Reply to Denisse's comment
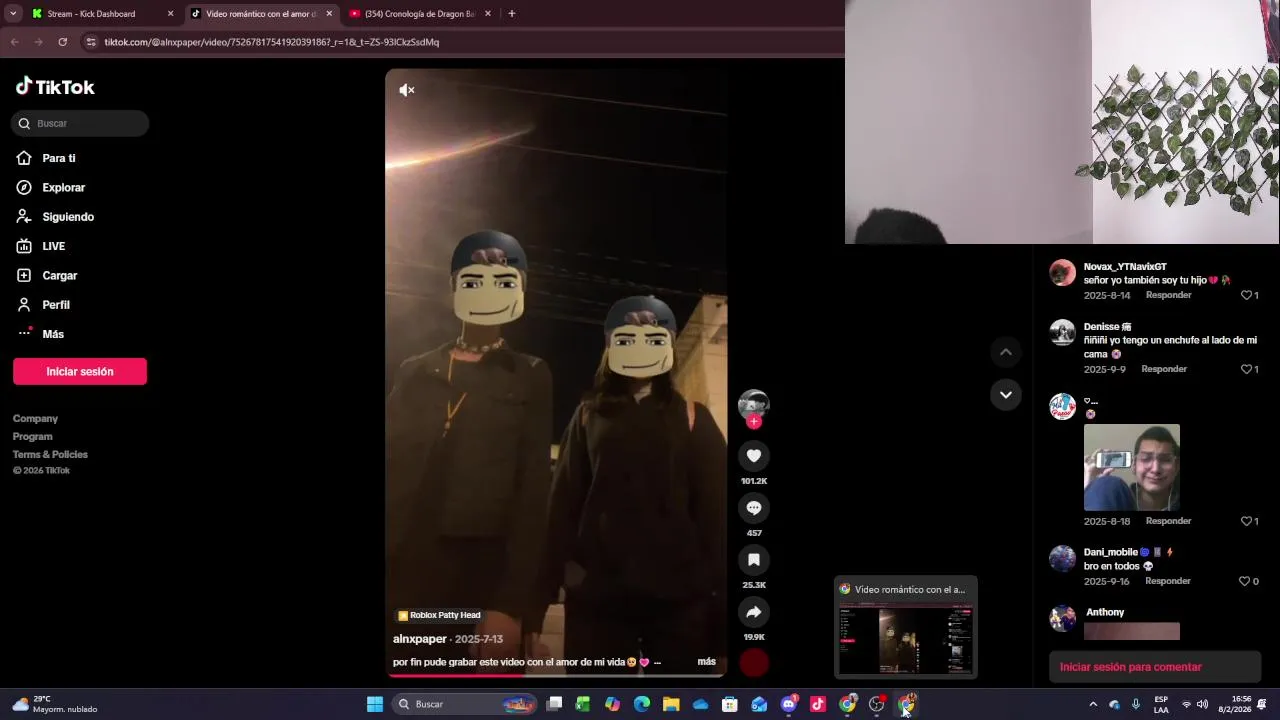 click(x=1164, y=369)
